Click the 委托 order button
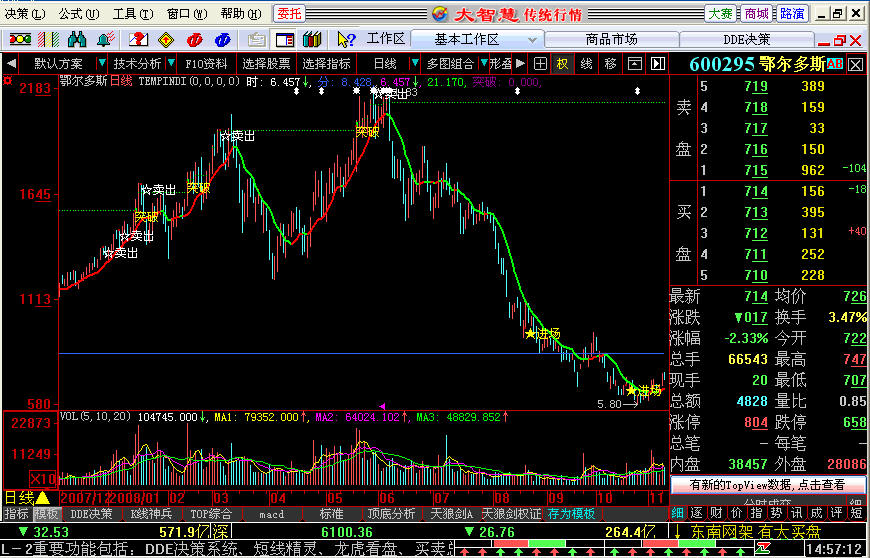 tap(289, 14)
